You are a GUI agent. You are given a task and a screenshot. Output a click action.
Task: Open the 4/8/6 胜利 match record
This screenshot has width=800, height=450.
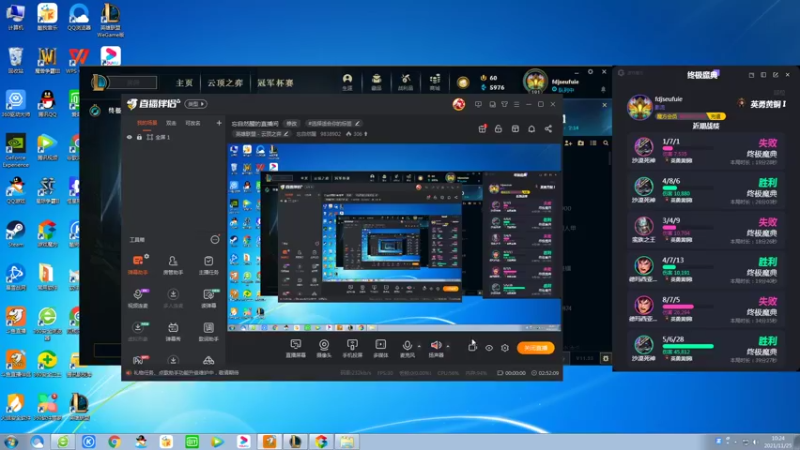click(705, 190)
